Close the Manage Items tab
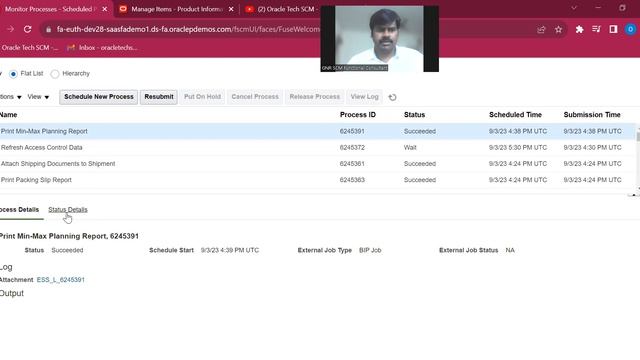The image size is (640, 360). 231,9
